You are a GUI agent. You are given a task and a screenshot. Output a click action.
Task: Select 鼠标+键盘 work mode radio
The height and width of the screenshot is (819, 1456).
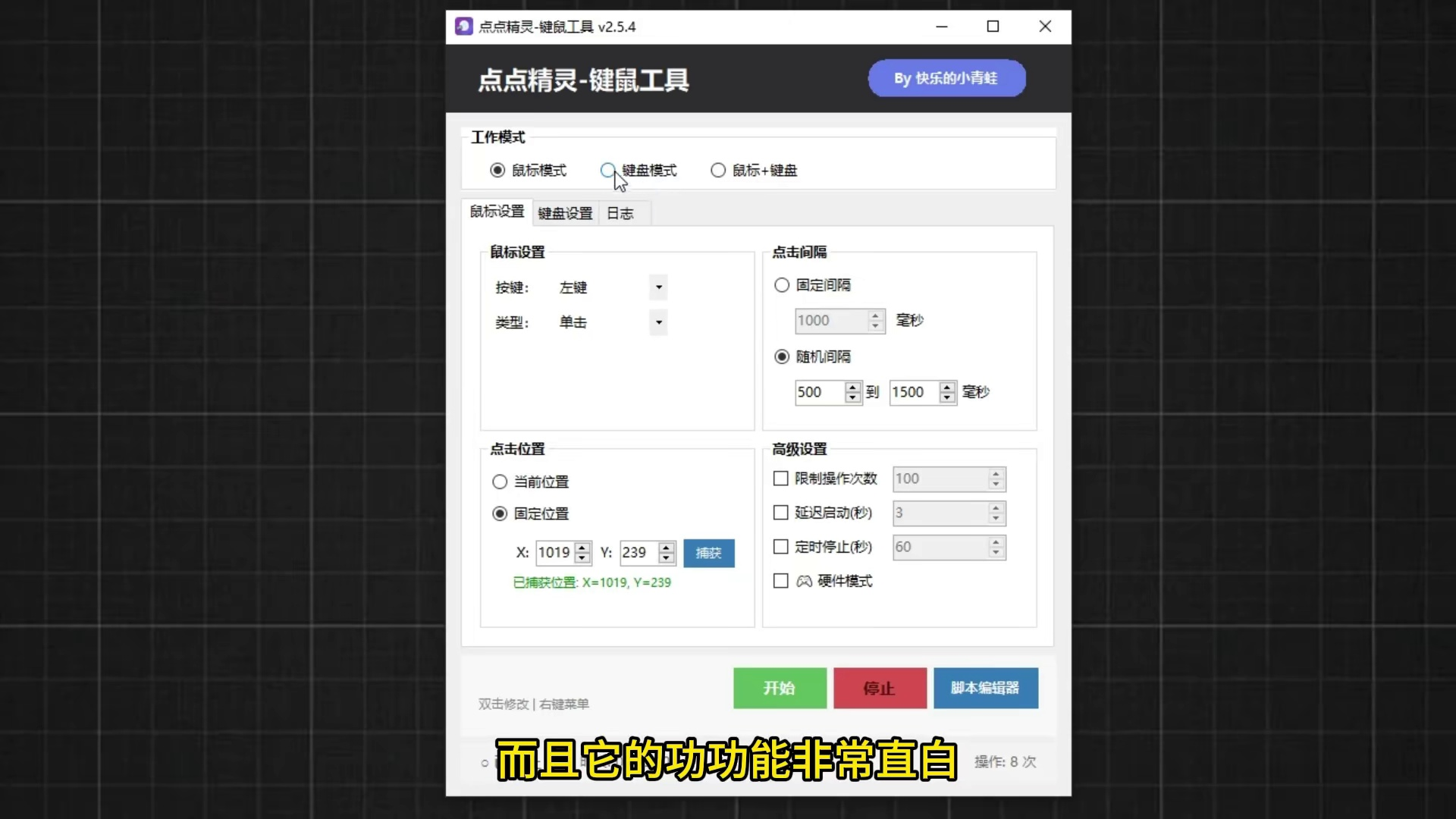(x=718, y=171)
